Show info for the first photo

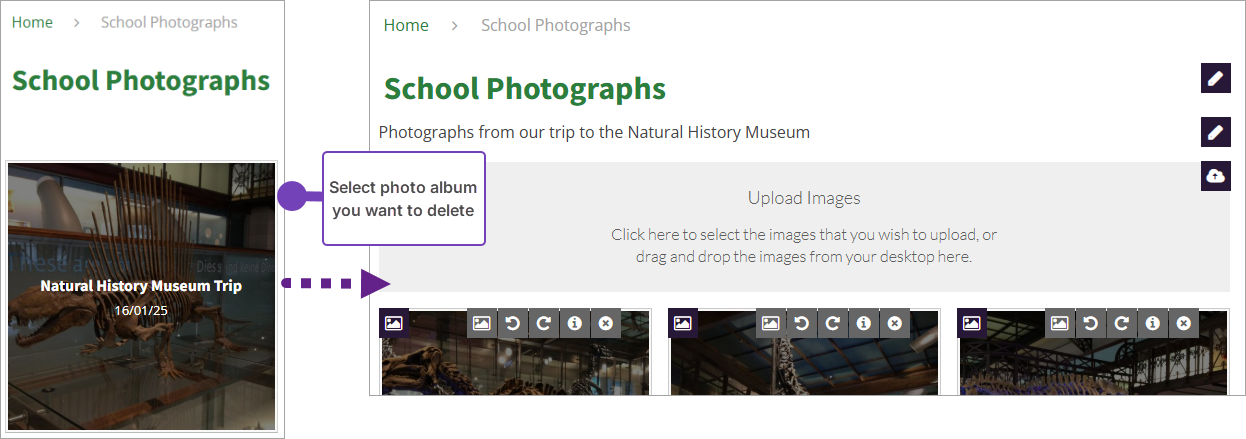click(x=574, y=323)
